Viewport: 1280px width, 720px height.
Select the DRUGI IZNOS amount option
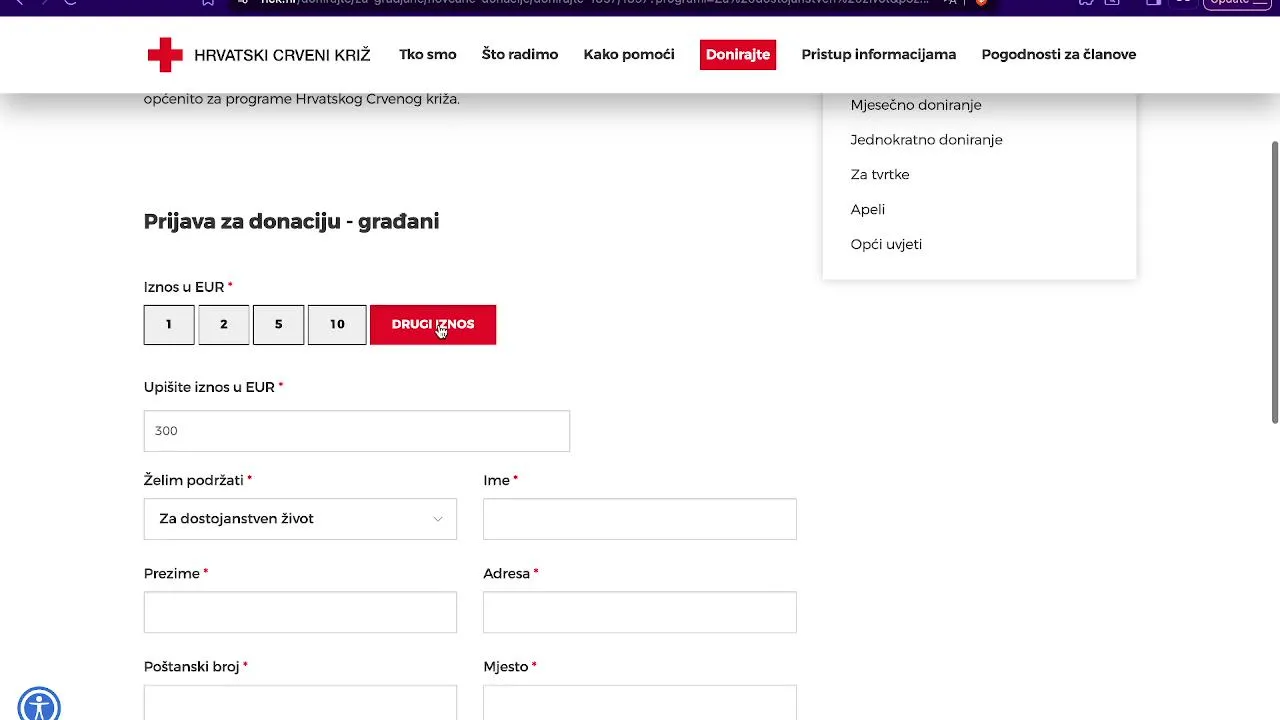[433, 325]
